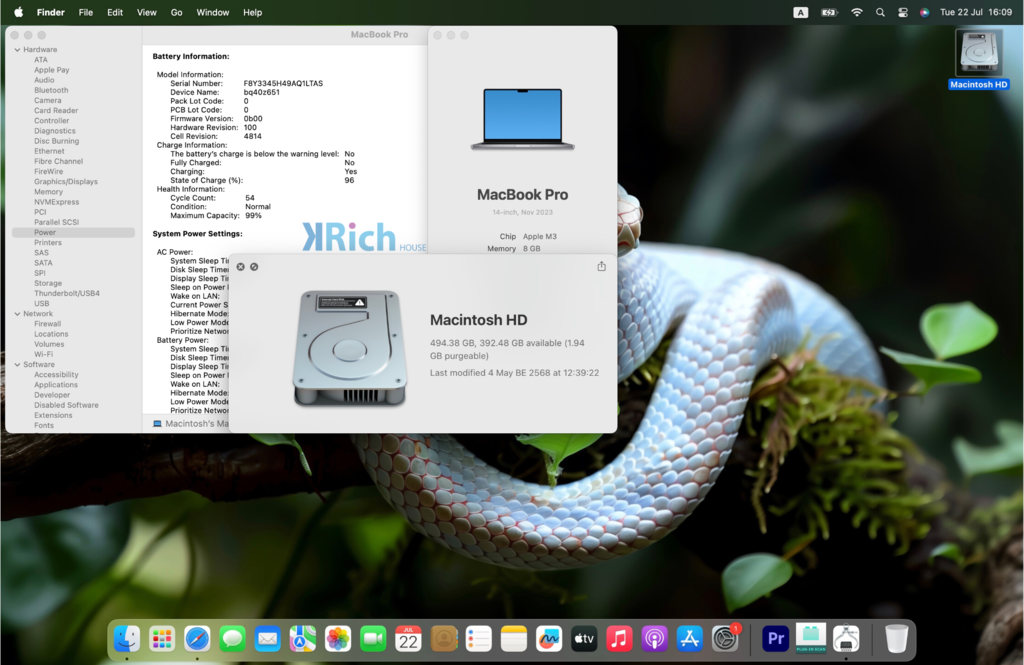The image size is (1024, 665).
Task: Collapse the Software section in sidebar
Action: tap(17, 365)
